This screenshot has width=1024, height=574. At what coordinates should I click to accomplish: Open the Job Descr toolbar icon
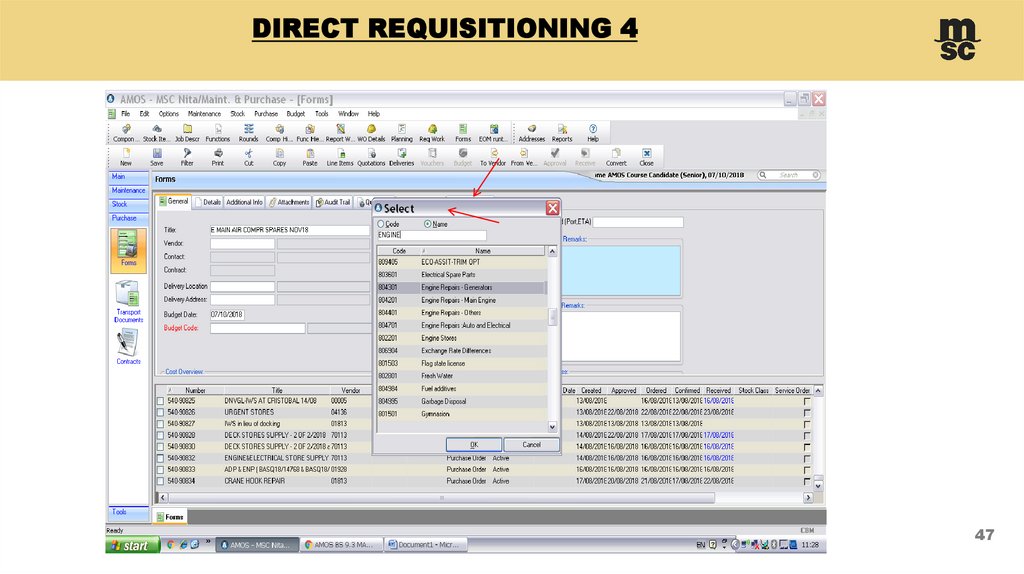pos(187,133)
